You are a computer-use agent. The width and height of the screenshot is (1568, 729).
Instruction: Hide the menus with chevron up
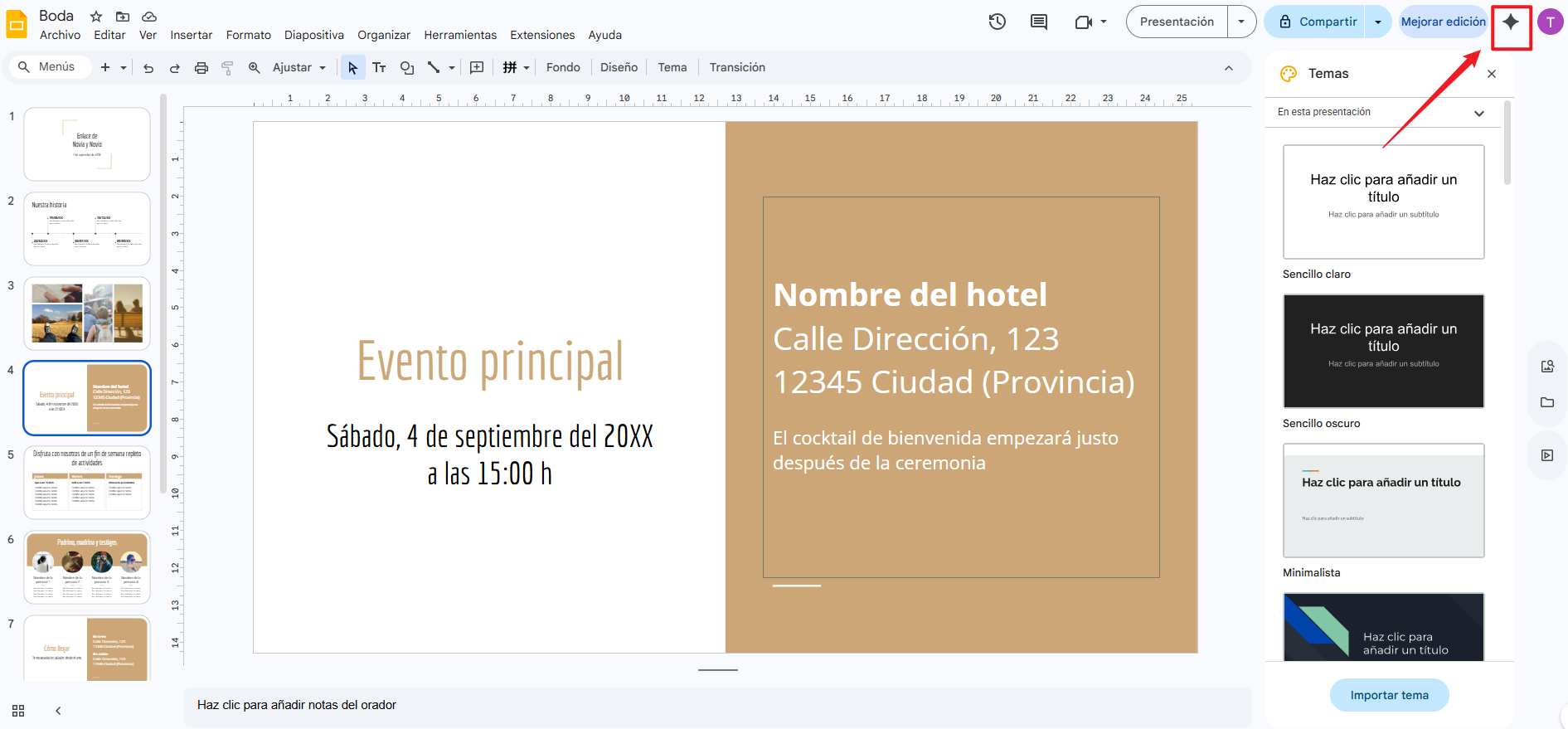[1229, 68]
